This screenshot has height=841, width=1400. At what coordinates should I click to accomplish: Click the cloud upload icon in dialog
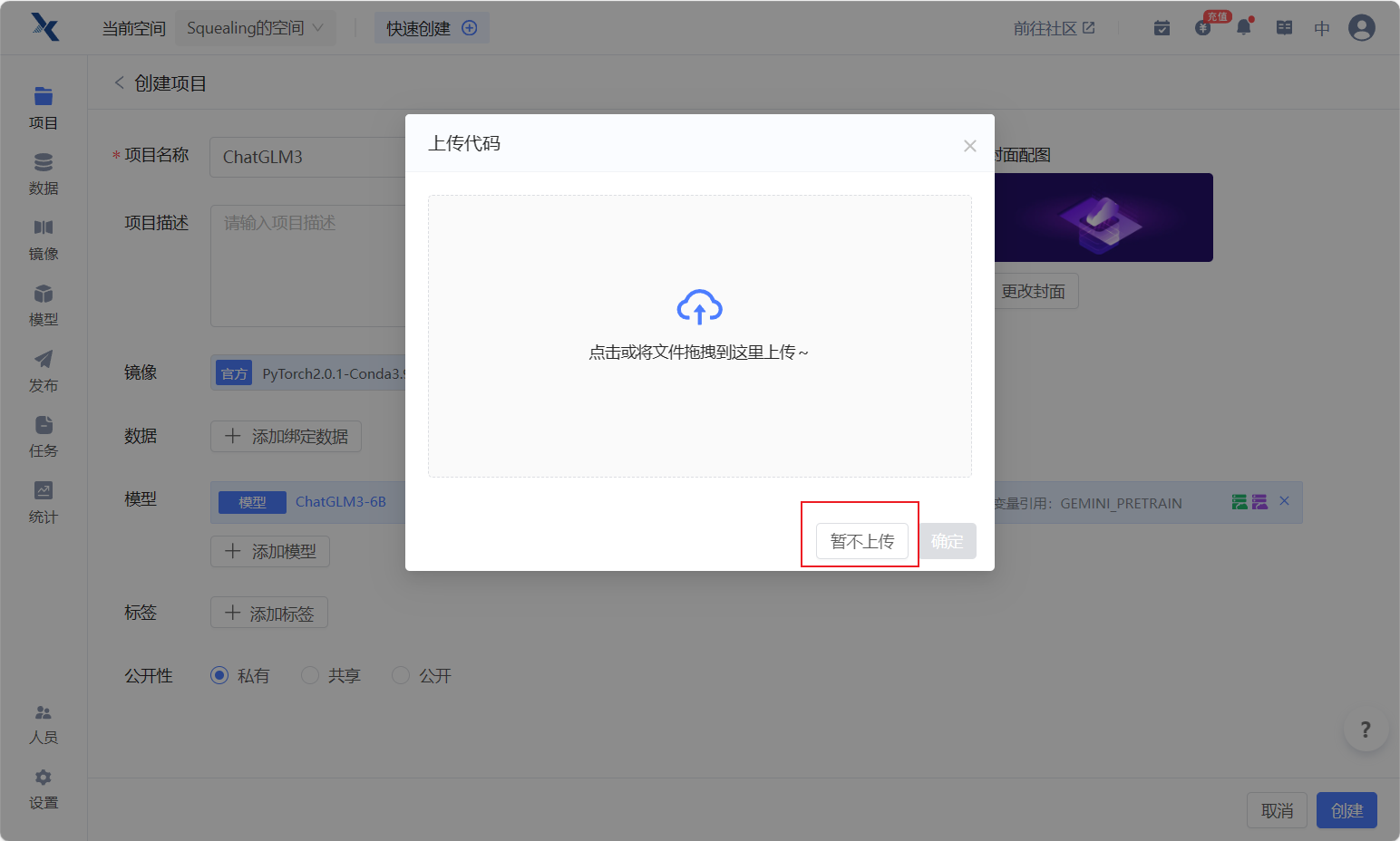pos(699,307)
